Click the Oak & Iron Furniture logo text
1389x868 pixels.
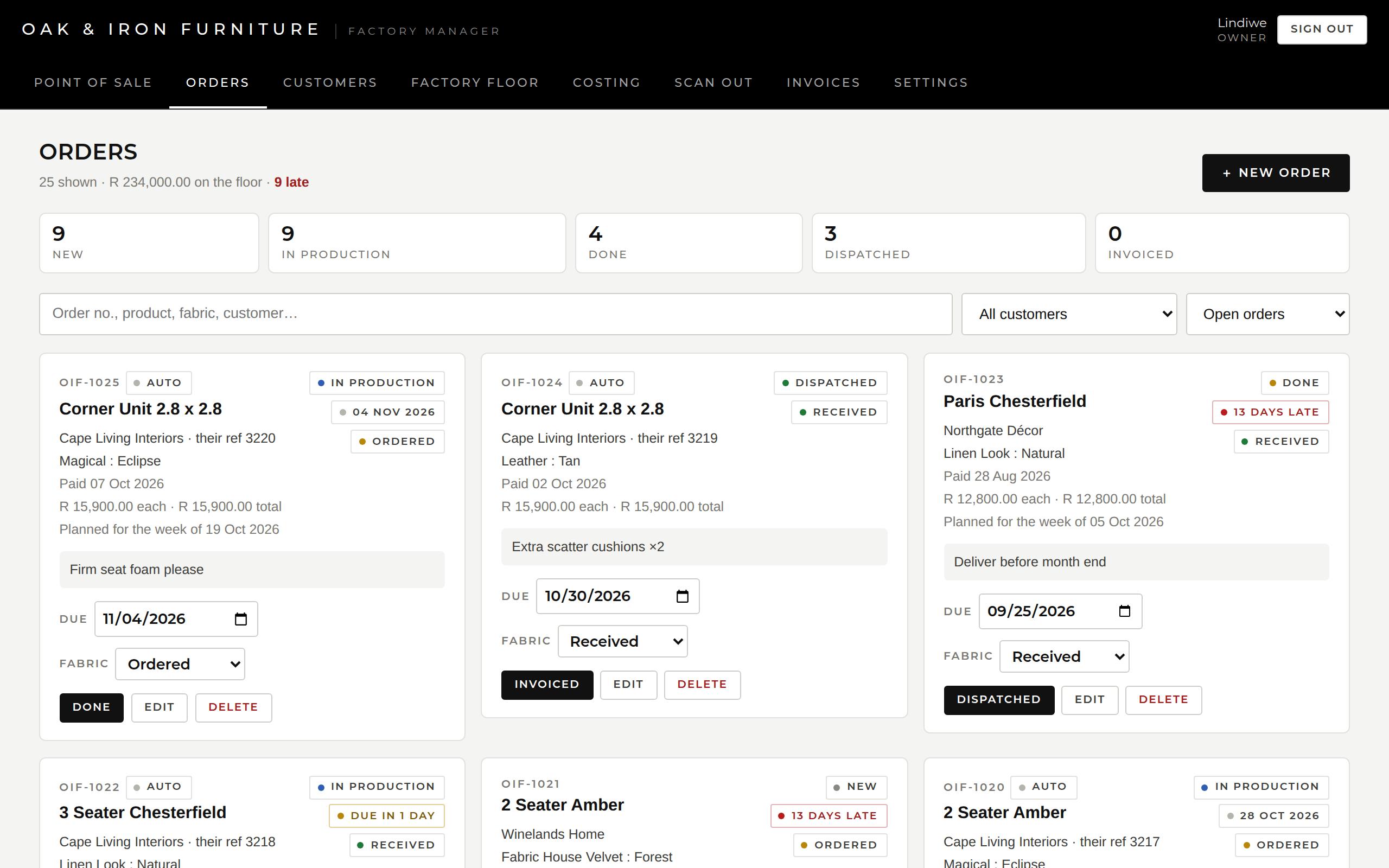coord(170,29)
